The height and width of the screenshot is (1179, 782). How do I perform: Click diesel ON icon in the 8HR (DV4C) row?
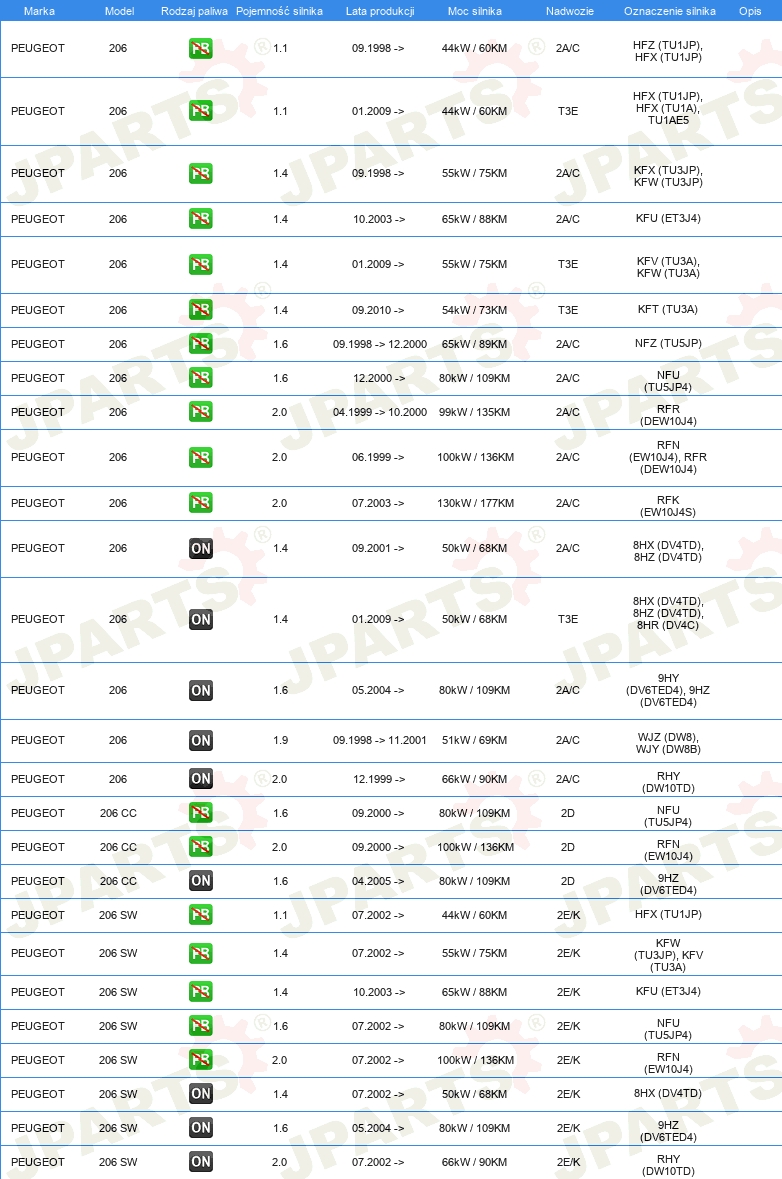click(201, 620)
